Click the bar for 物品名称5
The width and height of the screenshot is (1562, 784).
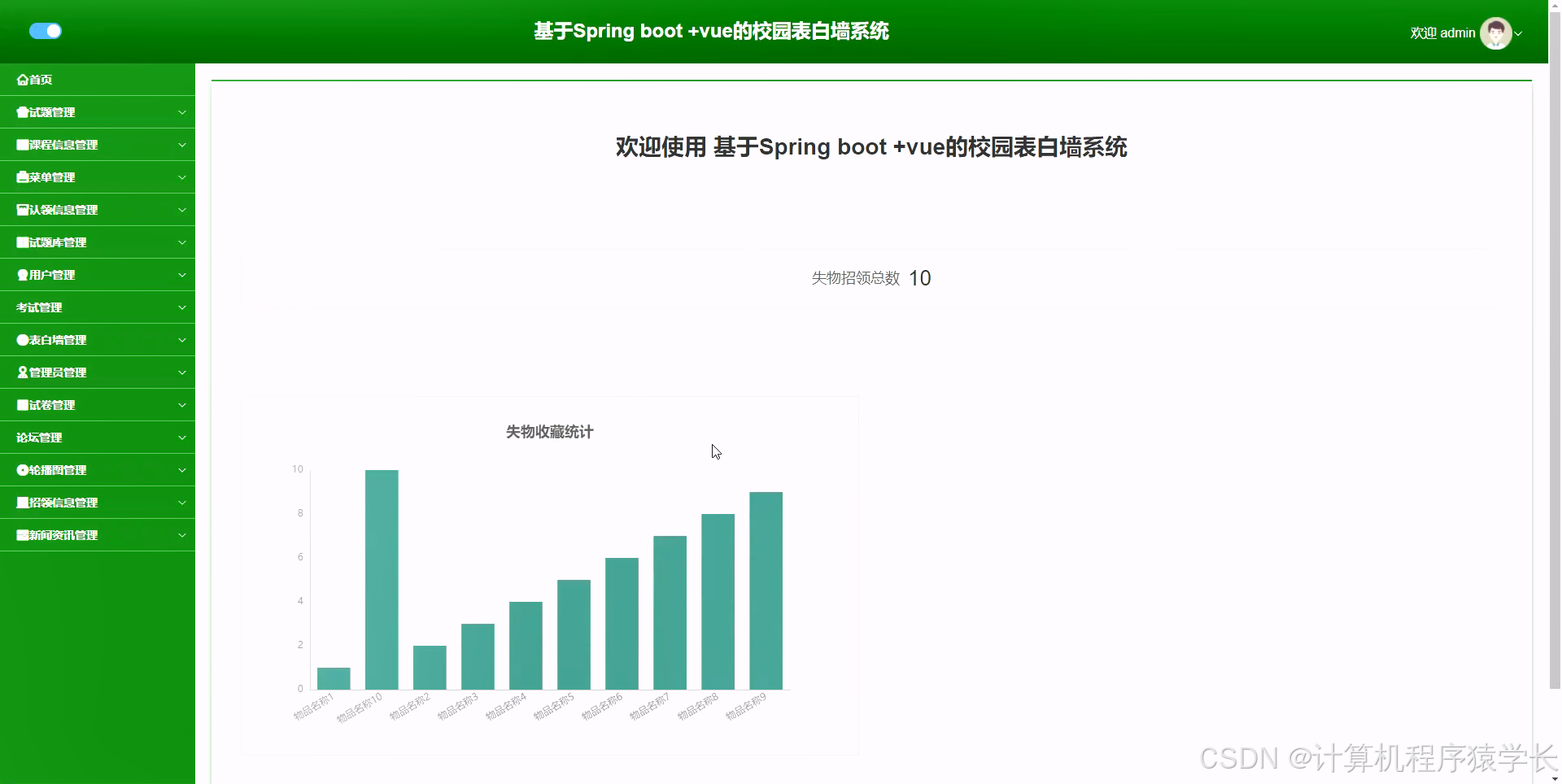click(574, 634)
